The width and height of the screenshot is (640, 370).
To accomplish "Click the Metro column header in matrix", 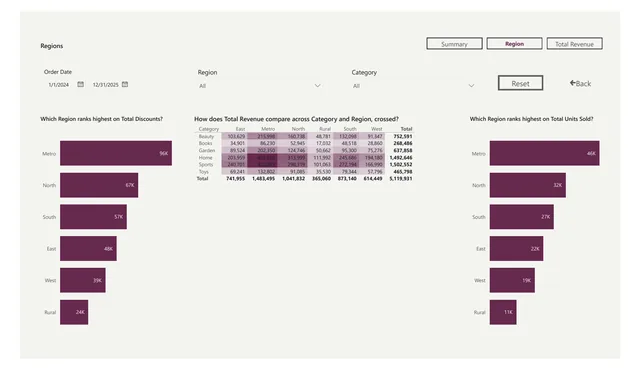I will pos(268,129).
